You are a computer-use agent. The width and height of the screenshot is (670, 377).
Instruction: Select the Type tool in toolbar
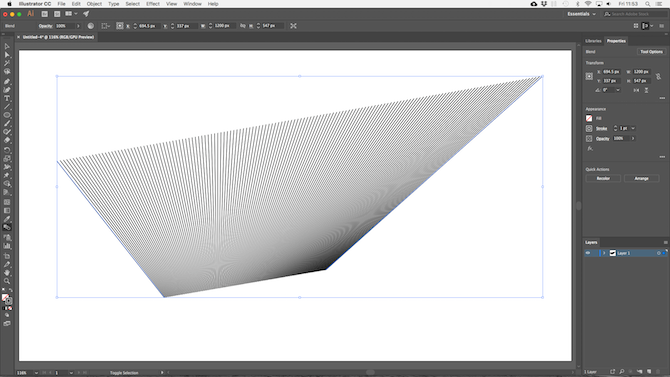coord(7,98)
